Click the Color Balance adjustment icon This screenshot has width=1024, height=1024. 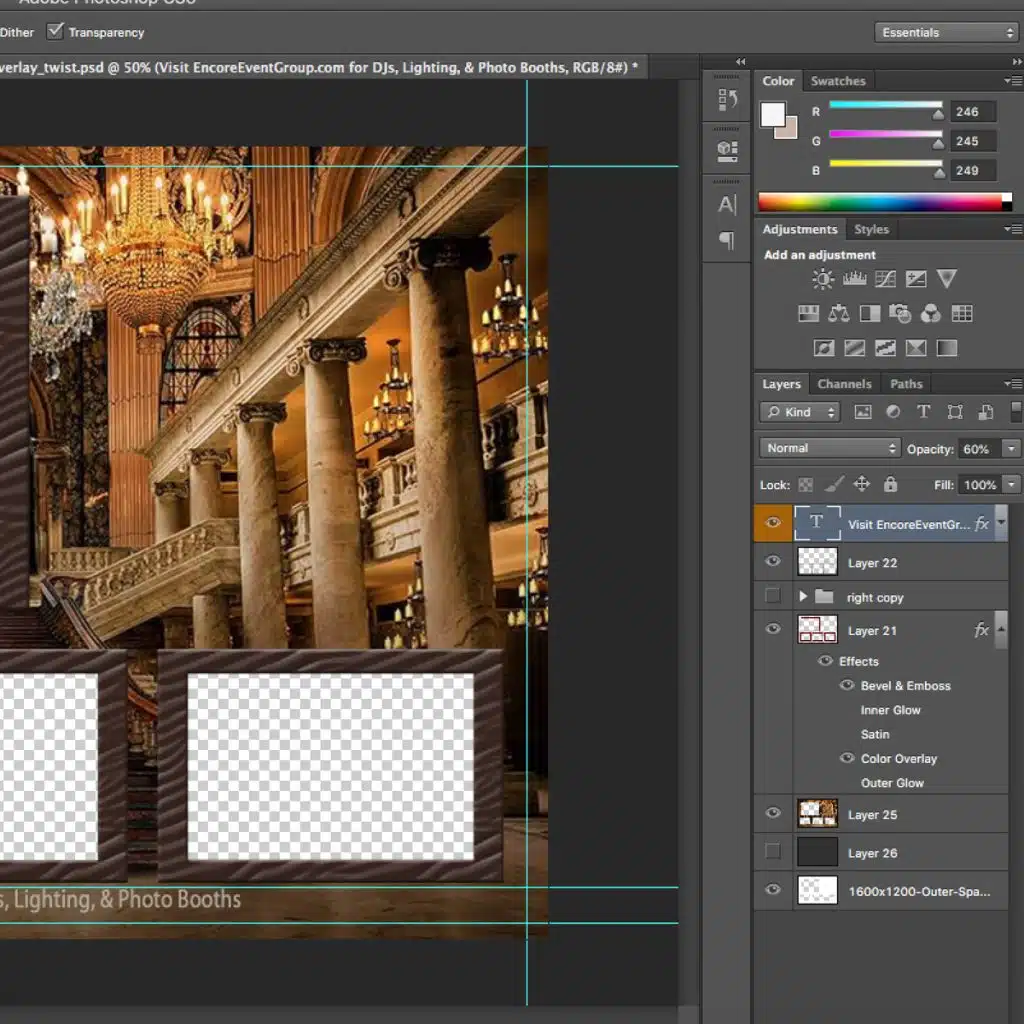pyautogui.click(x=839, y=314)
